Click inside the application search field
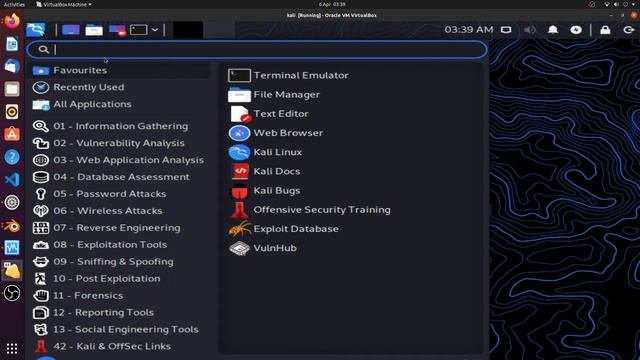 257,49
